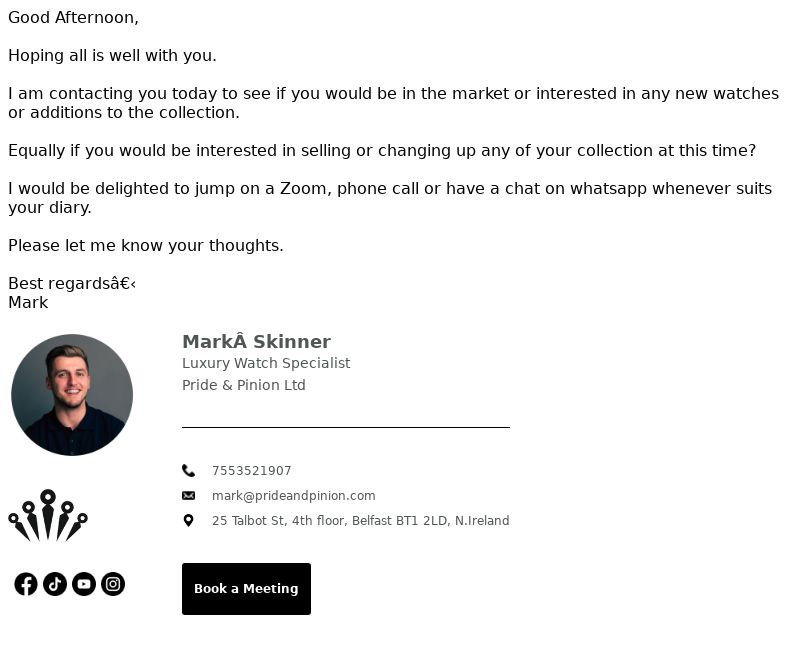Click the Best regards sign-off text
Image resolution: width=800 pixels, height=672 pixels.
click(x=71, y=283)
